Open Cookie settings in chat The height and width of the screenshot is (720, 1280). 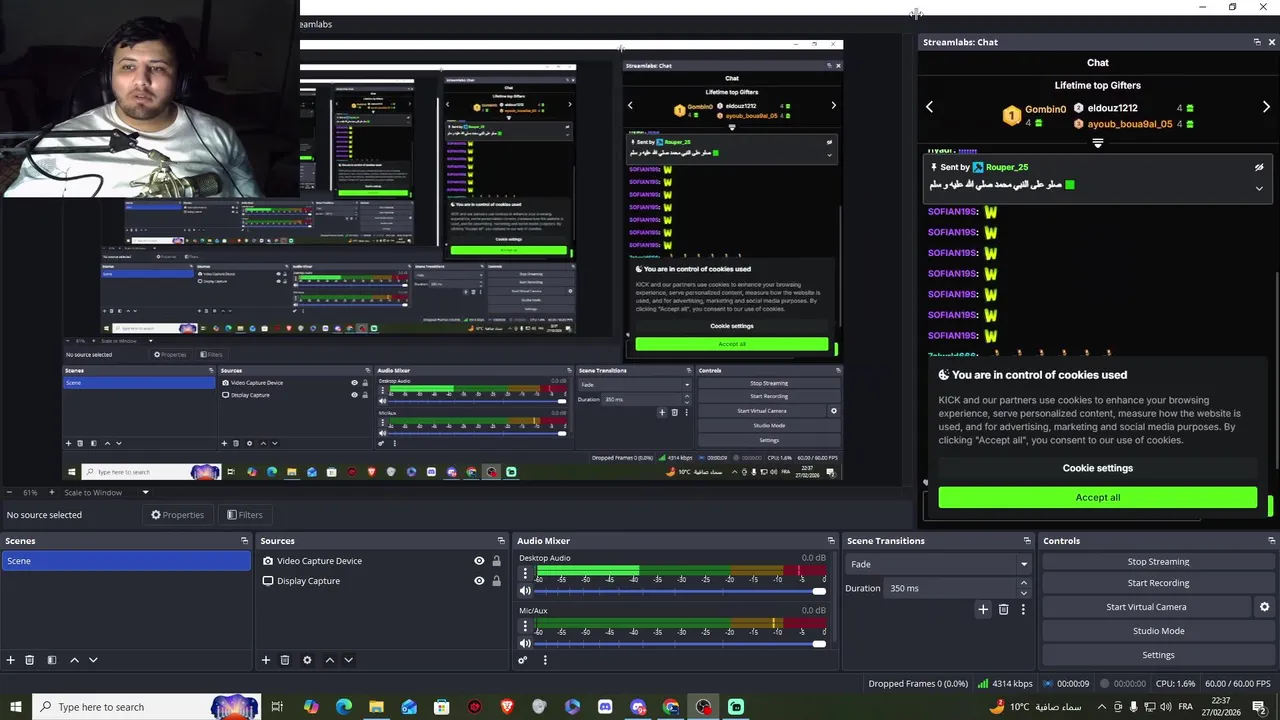click(1097, 468)
